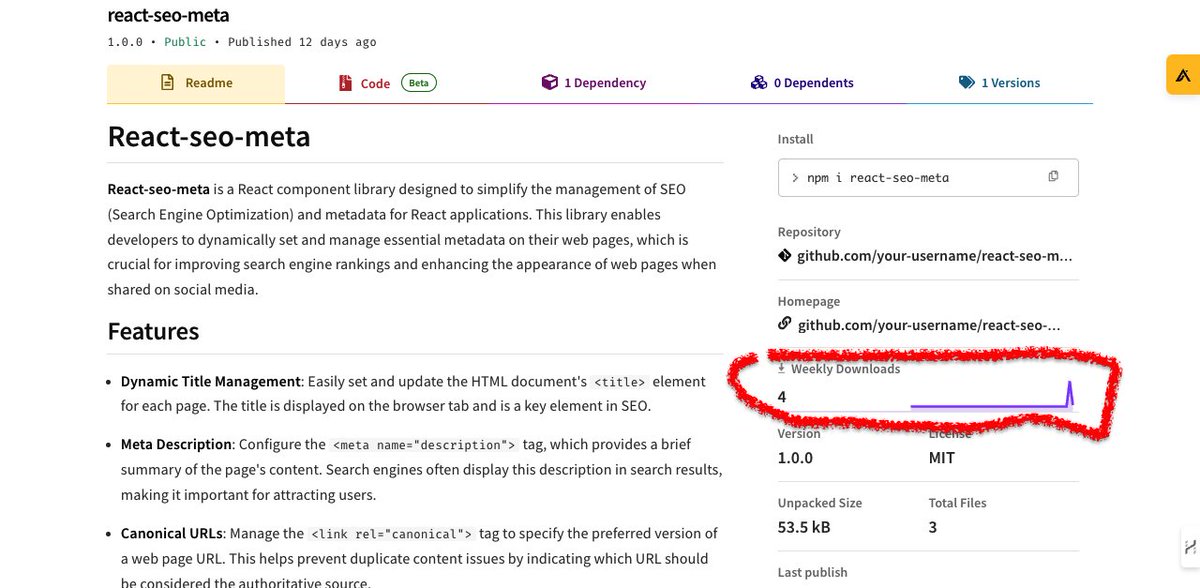Click the react-seo-meta package title
This screenshot has width=1200, height=588.
point(168,15)
